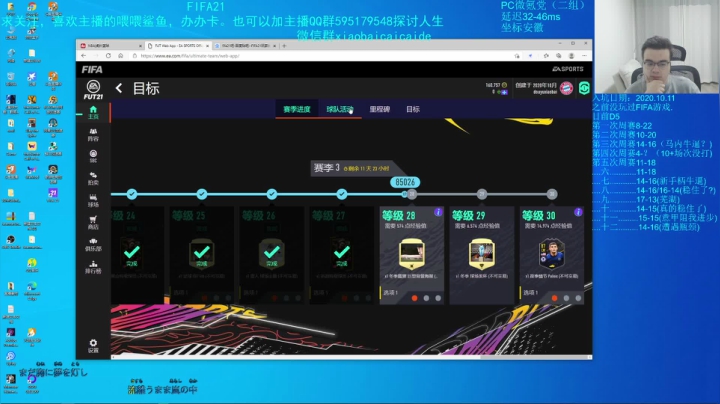Open the 俱乐部 club icon in sidebar

[93, 245]
